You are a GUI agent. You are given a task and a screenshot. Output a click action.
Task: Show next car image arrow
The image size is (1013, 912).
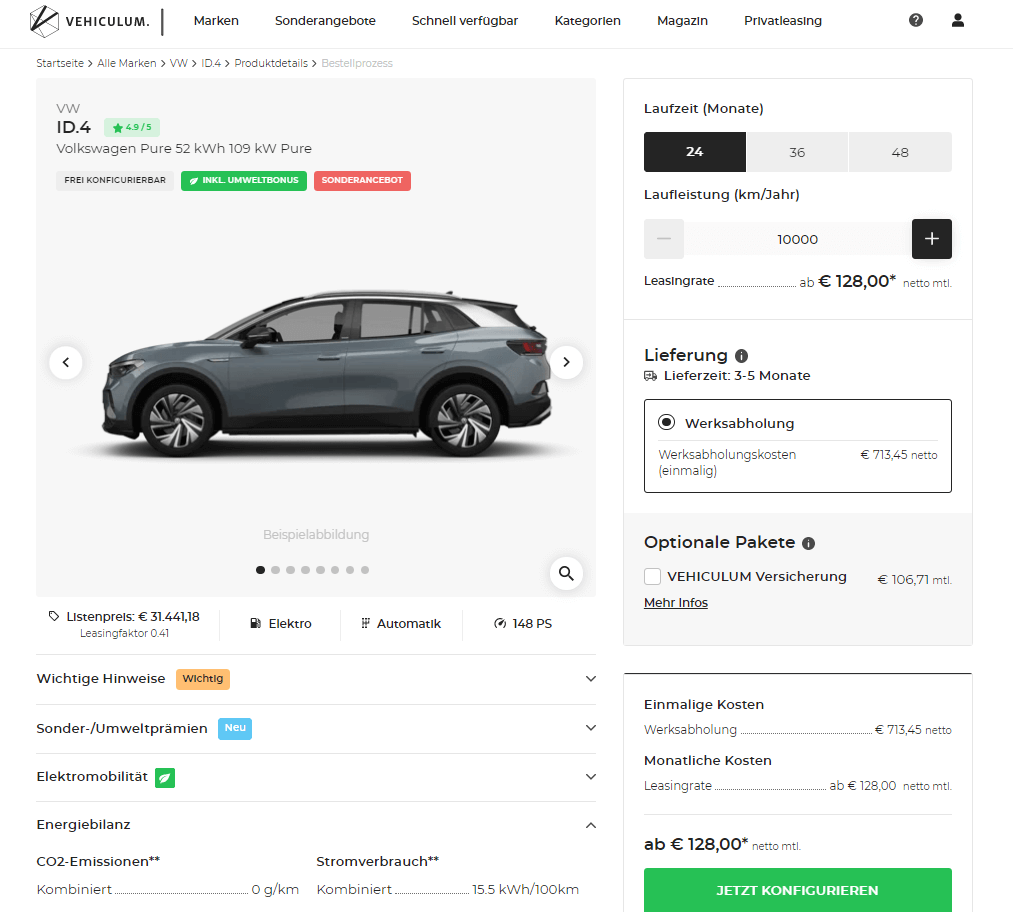pyautogui.click(x=566, y=362)
